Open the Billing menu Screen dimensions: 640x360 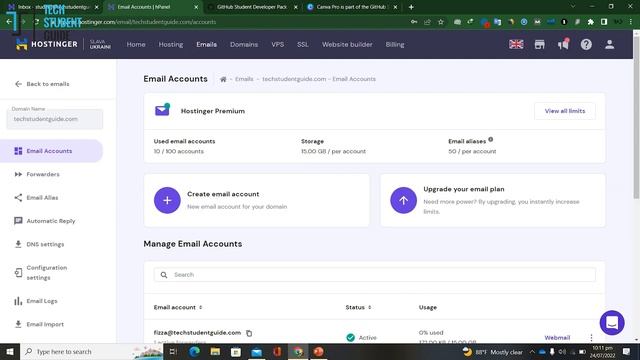coord(395,44)
